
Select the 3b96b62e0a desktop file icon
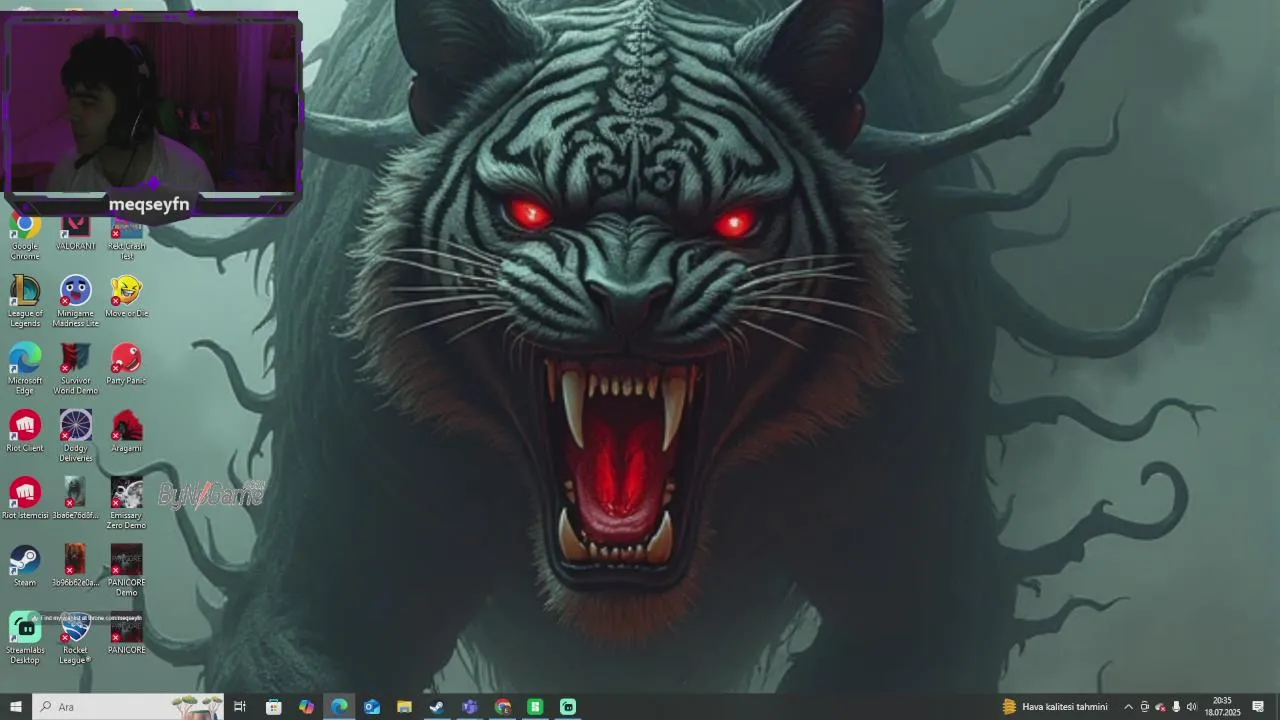[76, 565]
